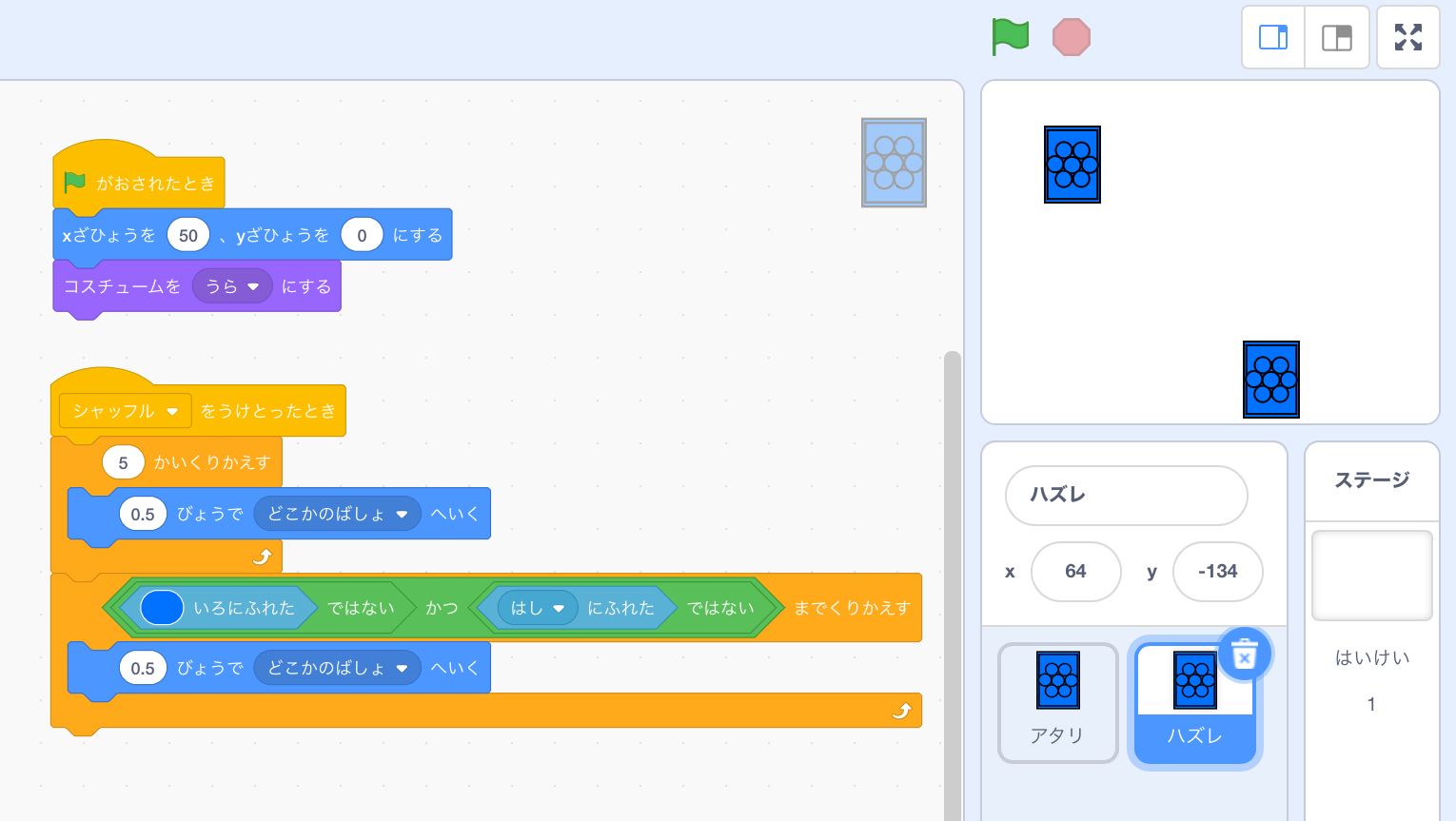Enter full screen stage mode
1456x821 pixels.
(x=1408, y=37)
